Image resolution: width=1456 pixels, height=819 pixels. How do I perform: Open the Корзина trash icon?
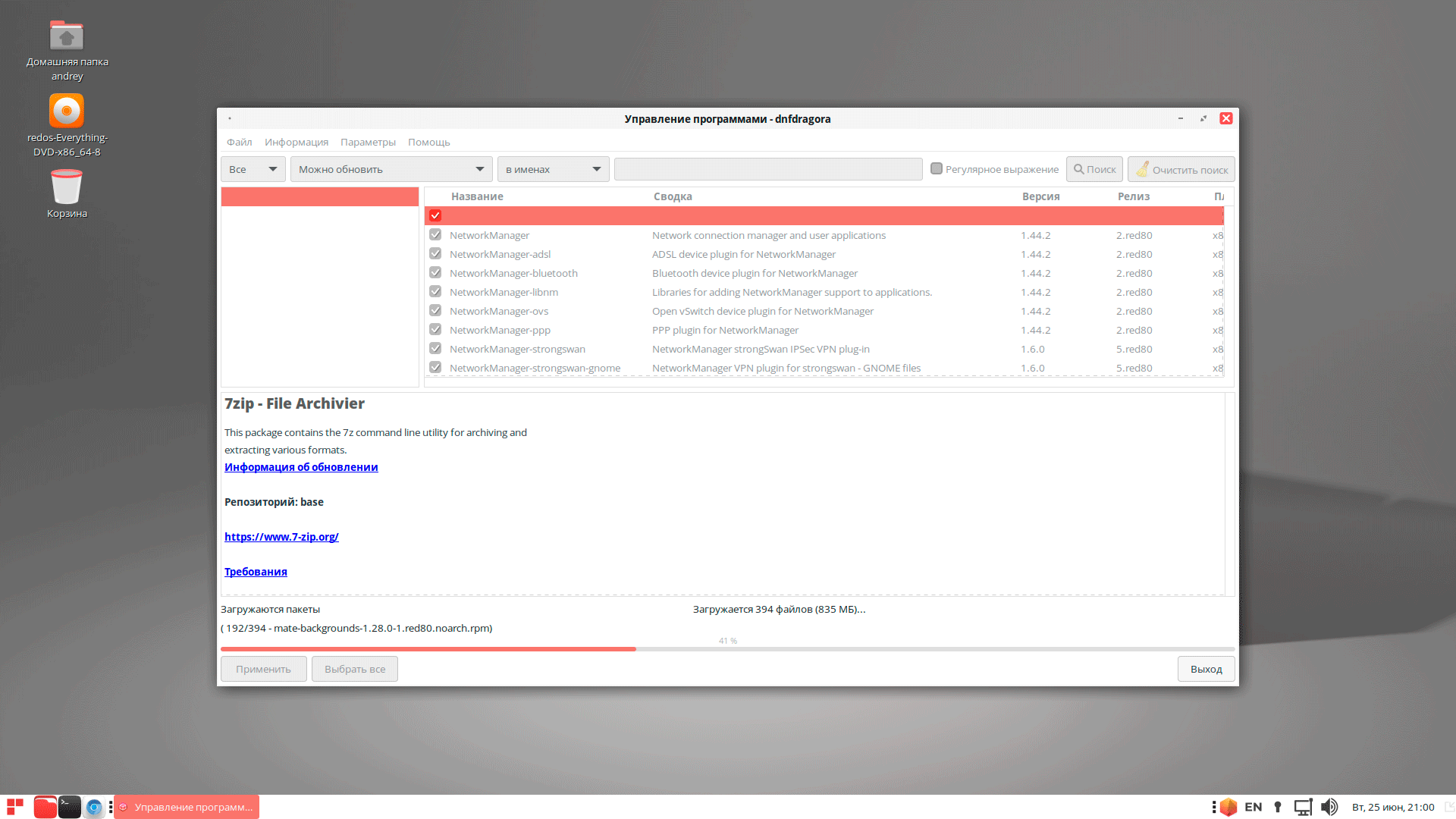[67, 187]
